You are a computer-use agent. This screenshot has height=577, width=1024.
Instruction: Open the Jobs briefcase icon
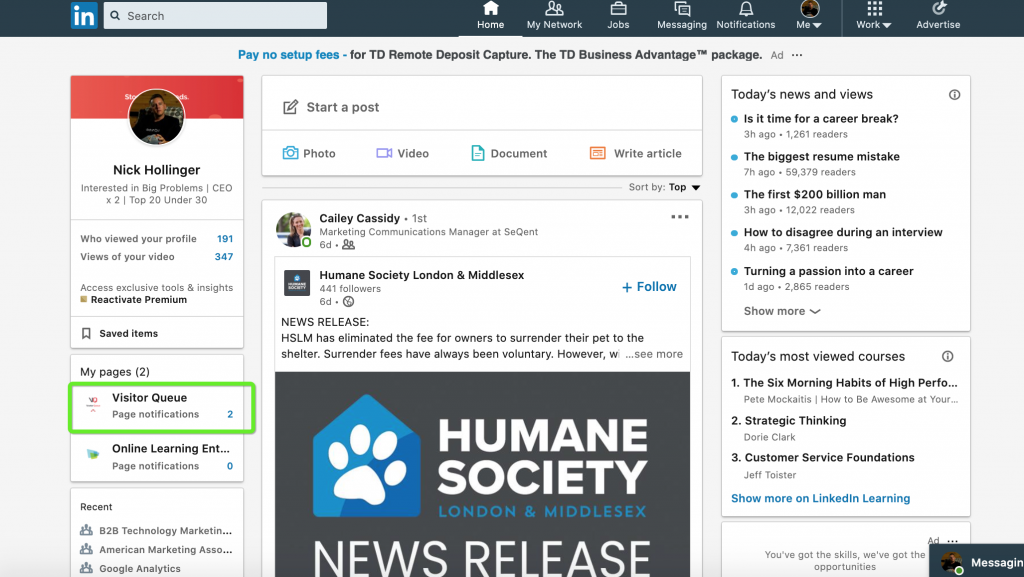618,8
